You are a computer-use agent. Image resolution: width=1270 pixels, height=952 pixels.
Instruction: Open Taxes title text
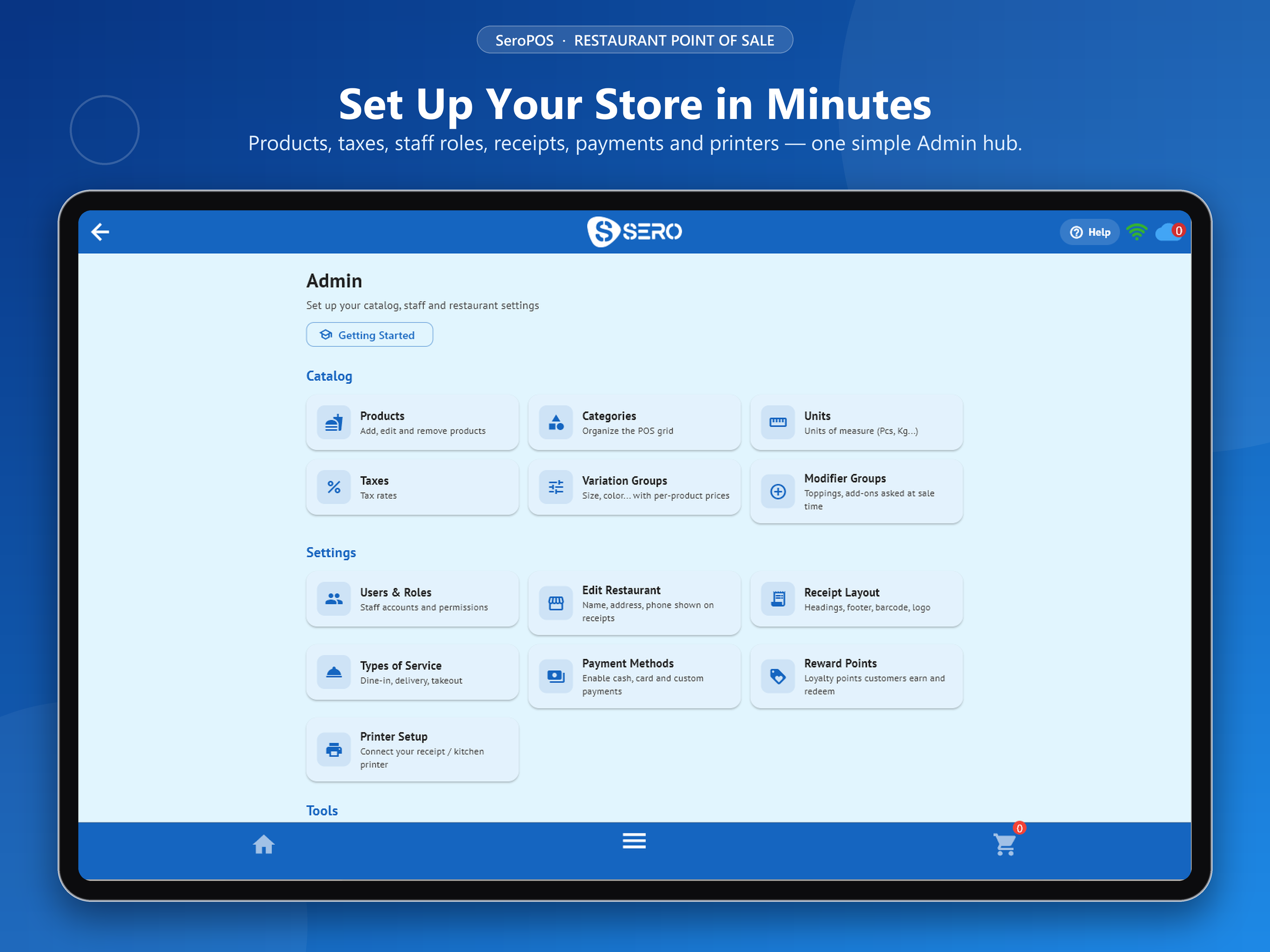(x=374, y=481)
